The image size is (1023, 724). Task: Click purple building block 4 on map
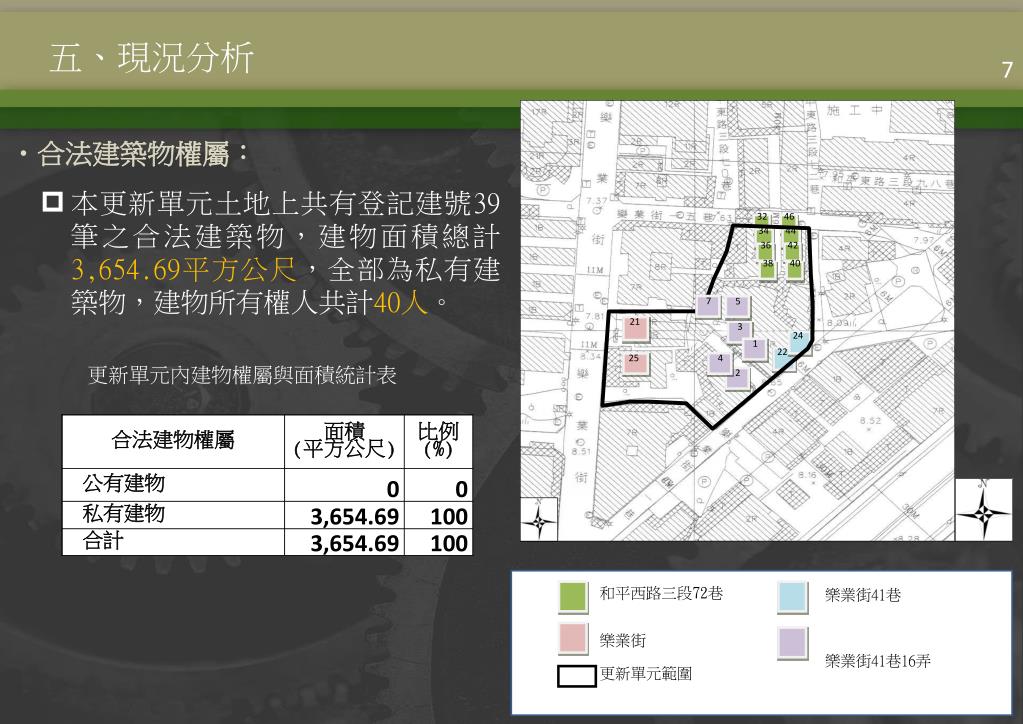[x=720, y=362]
